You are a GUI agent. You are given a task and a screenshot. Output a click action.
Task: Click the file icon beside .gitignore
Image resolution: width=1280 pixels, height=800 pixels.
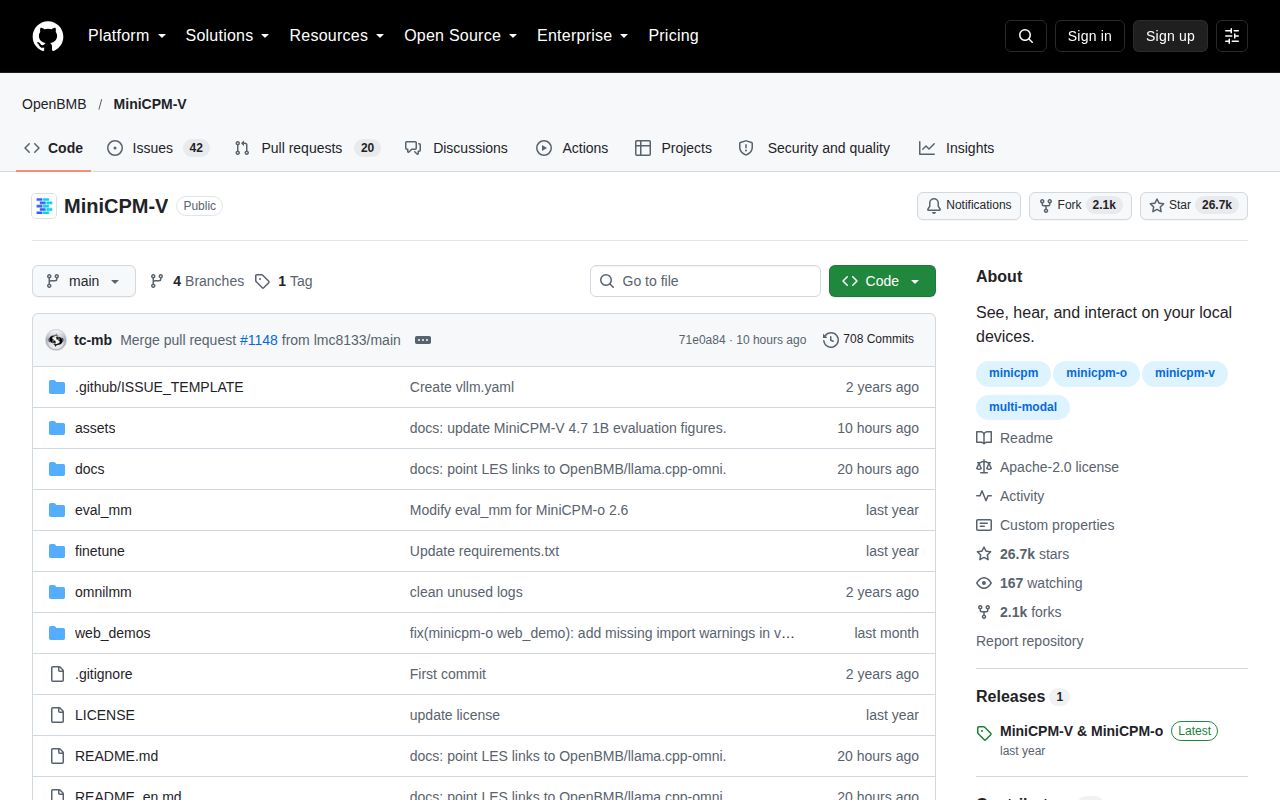click(57, 674)
